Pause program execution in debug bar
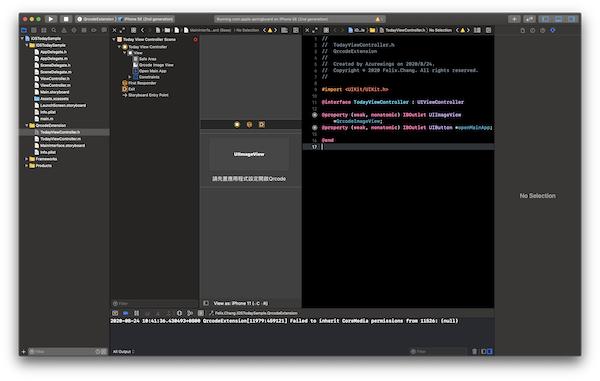The height and width of the screenshot is (381, 600). coord(136,313)
